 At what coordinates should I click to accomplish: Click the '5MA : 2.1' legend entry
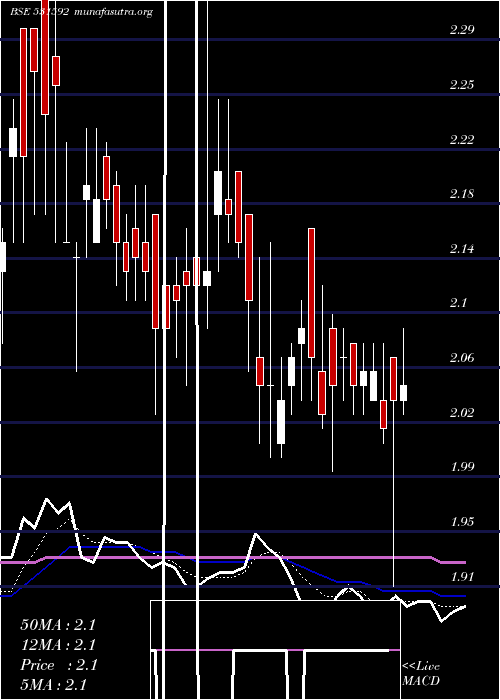[54, 685]
